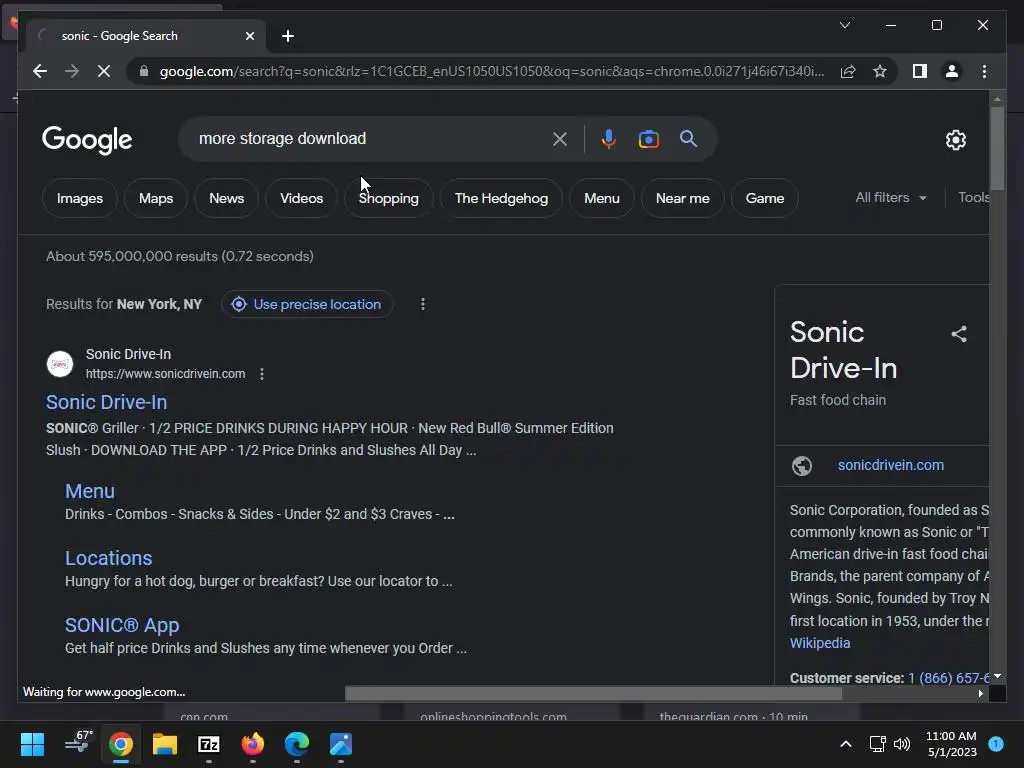
Task: Share the Sonic Drive-In knowledge panel
Action: pyautogui.click(x=959, y=334)
